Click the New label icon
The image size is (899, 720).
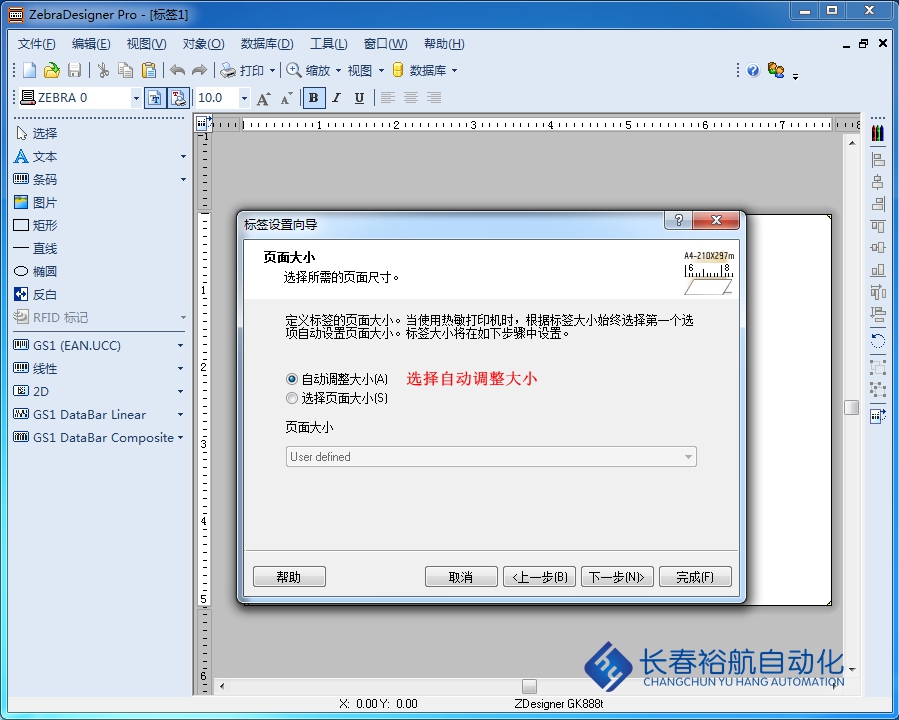pyautogui.click(x=29, y=71)
